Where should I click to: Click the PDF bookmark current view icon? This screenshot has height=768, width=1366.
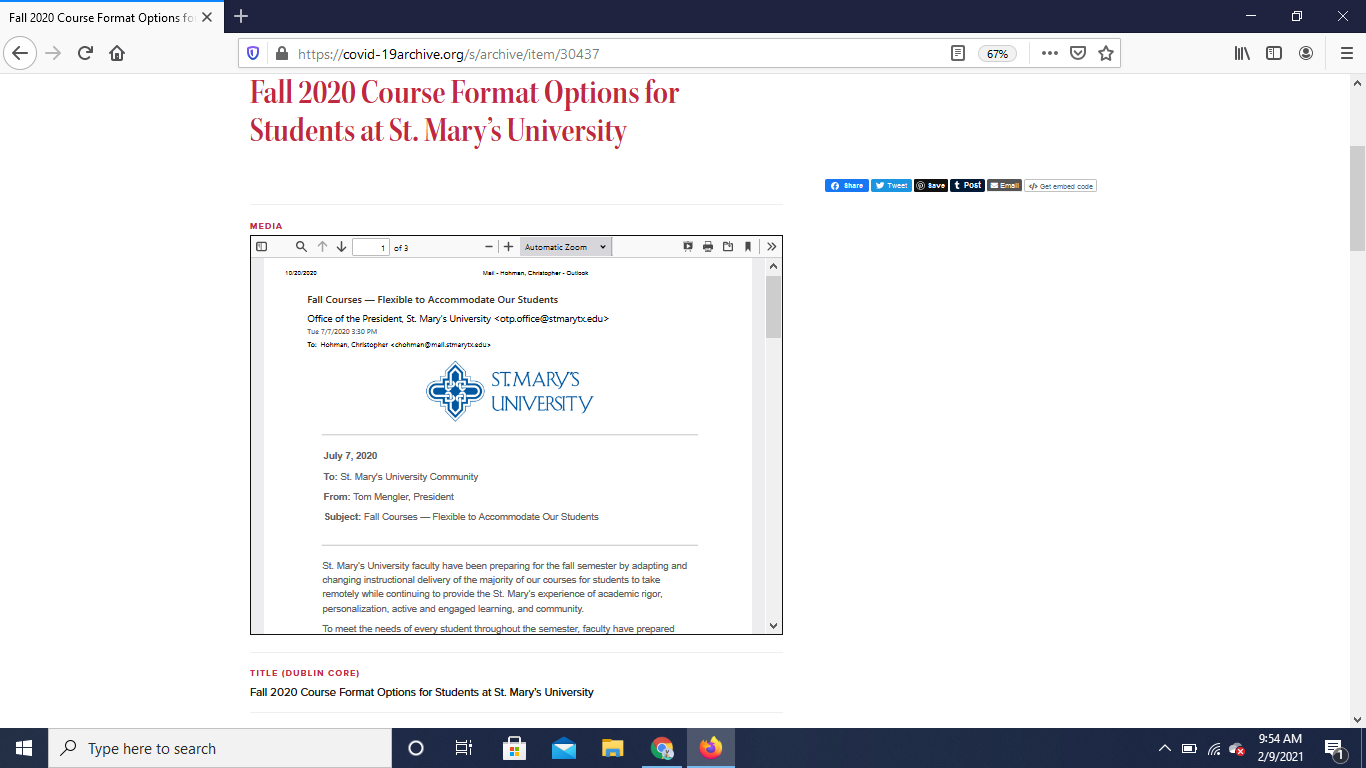(x=748, y=247)
